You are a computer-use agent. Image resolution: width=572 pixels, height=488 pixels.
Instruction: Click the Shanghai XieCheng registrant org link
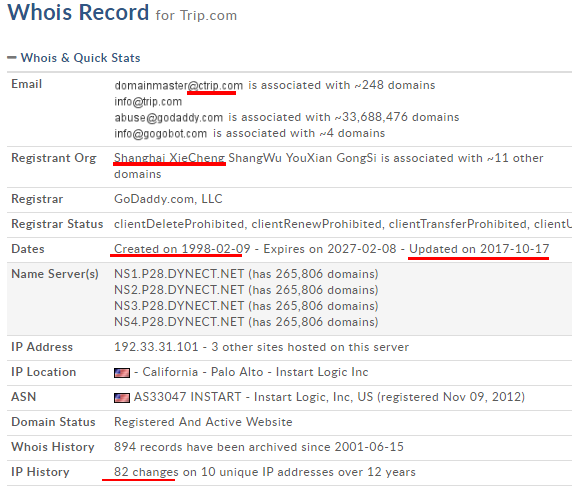pyautogui.click(x=170, y=158)
